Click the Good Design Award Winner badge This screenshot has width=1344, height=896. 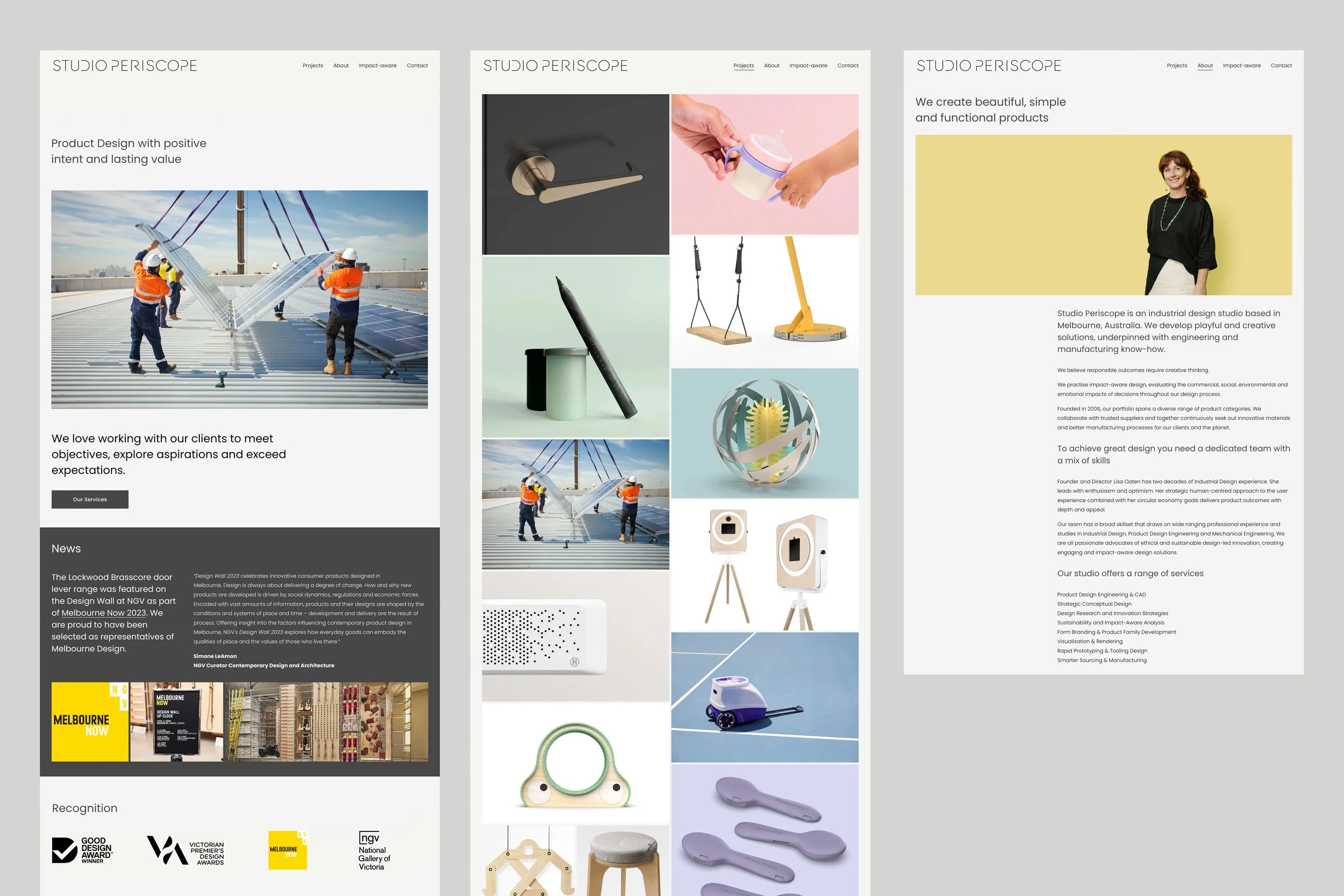(x=82, y=851)
